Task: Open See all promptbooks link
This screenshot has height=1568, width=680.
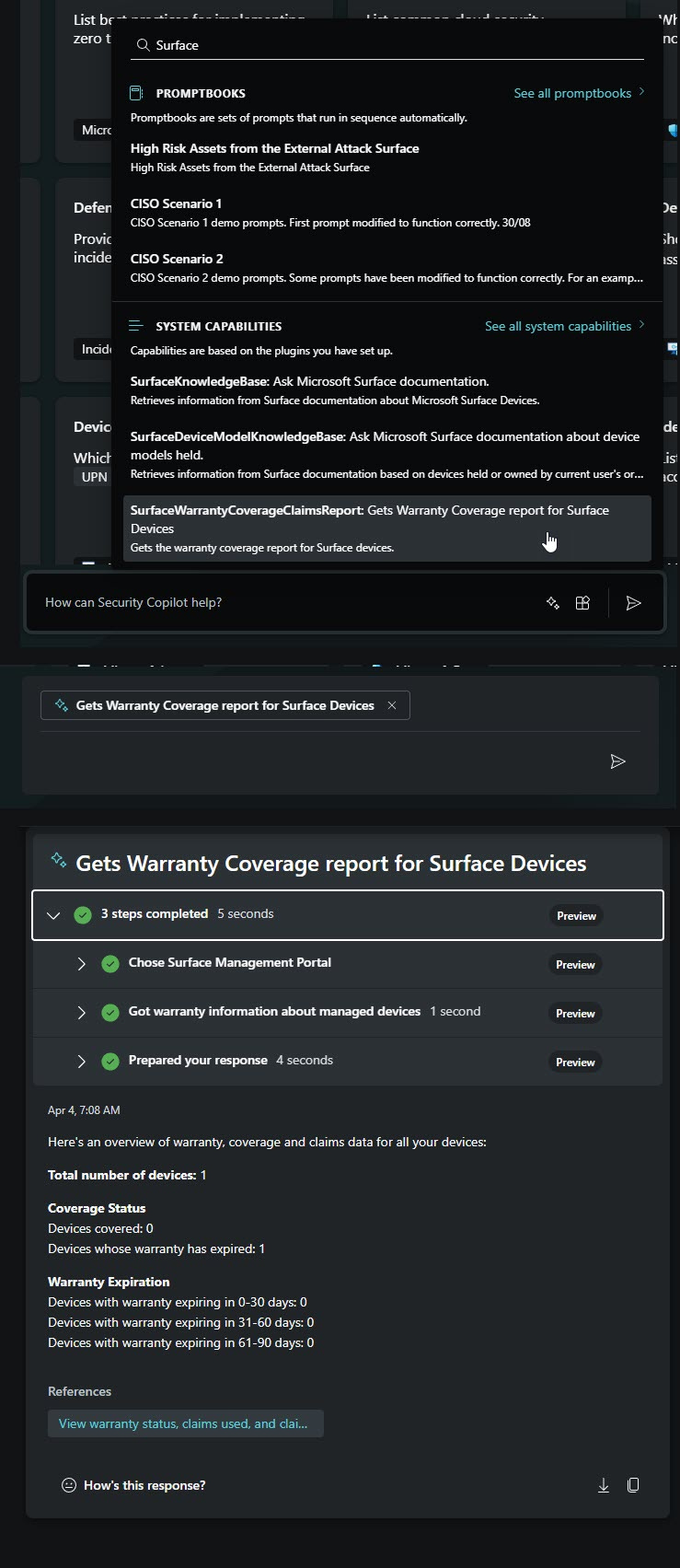Action: coord(579,93)
